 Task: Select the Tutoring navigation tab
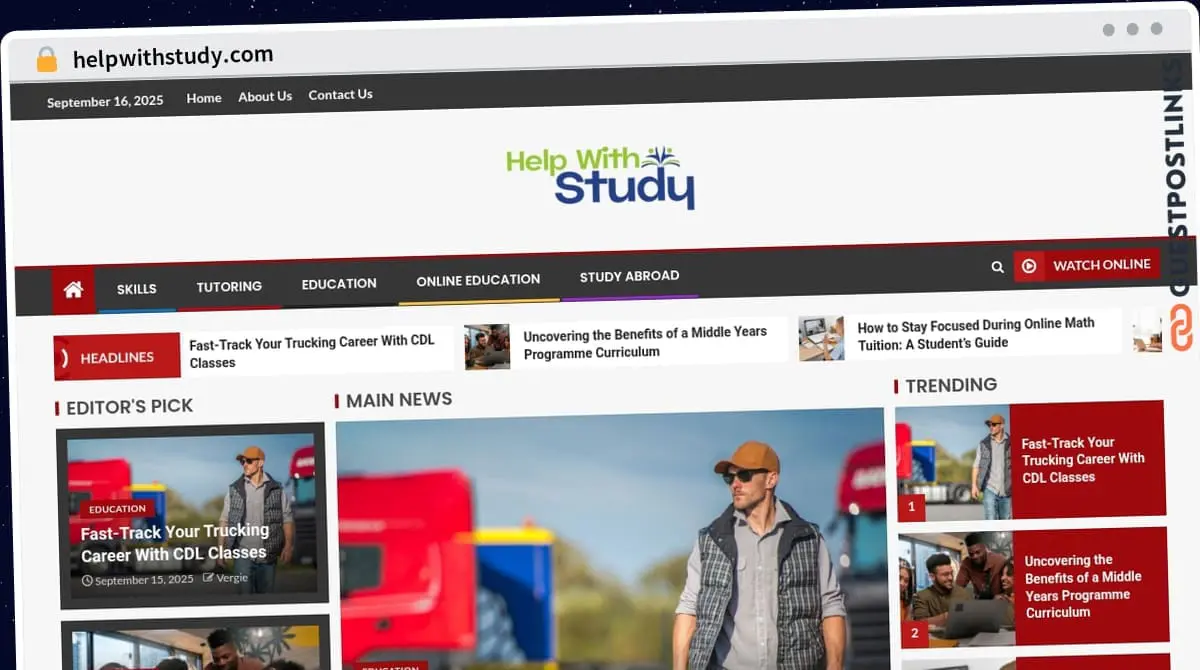pos(229,287)
